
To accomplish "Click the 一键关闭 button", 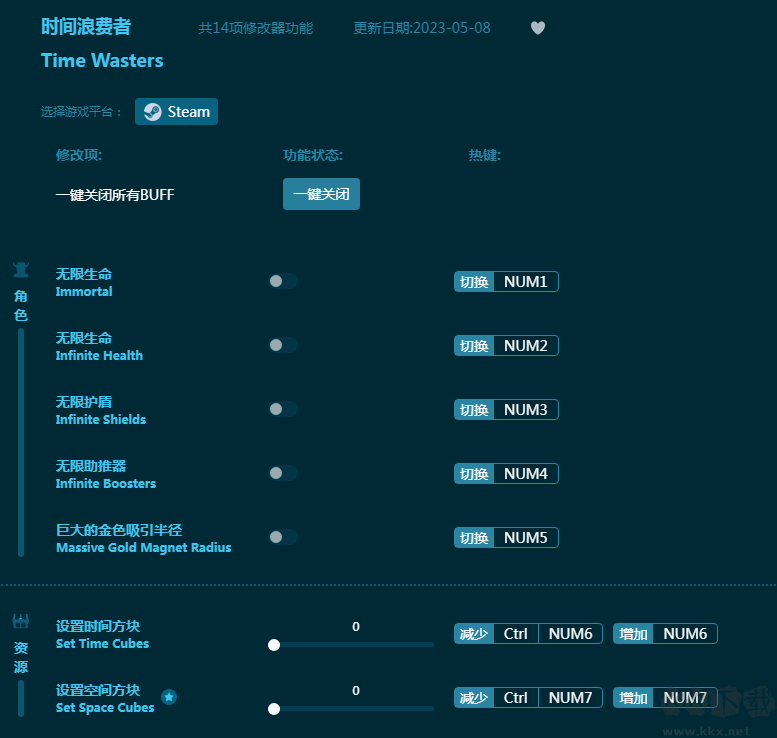I will [321, 194].
